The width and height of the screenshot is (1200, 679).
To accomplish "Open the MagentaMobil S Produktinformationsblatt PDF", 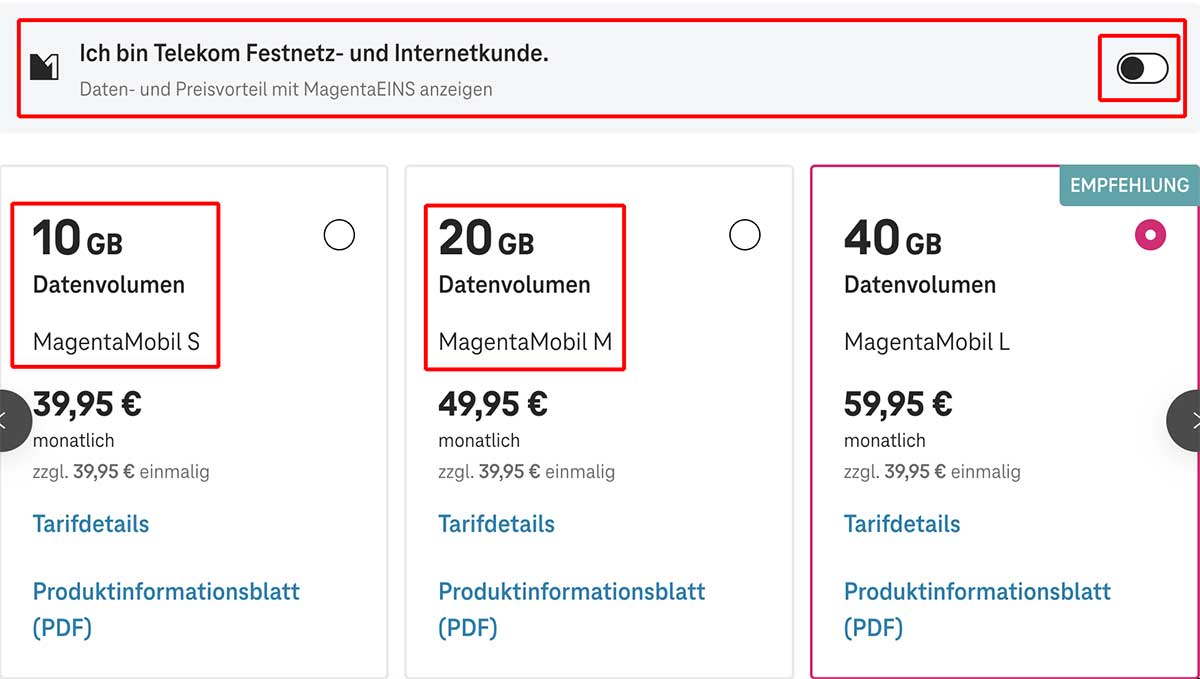I will tap(166, 609).
